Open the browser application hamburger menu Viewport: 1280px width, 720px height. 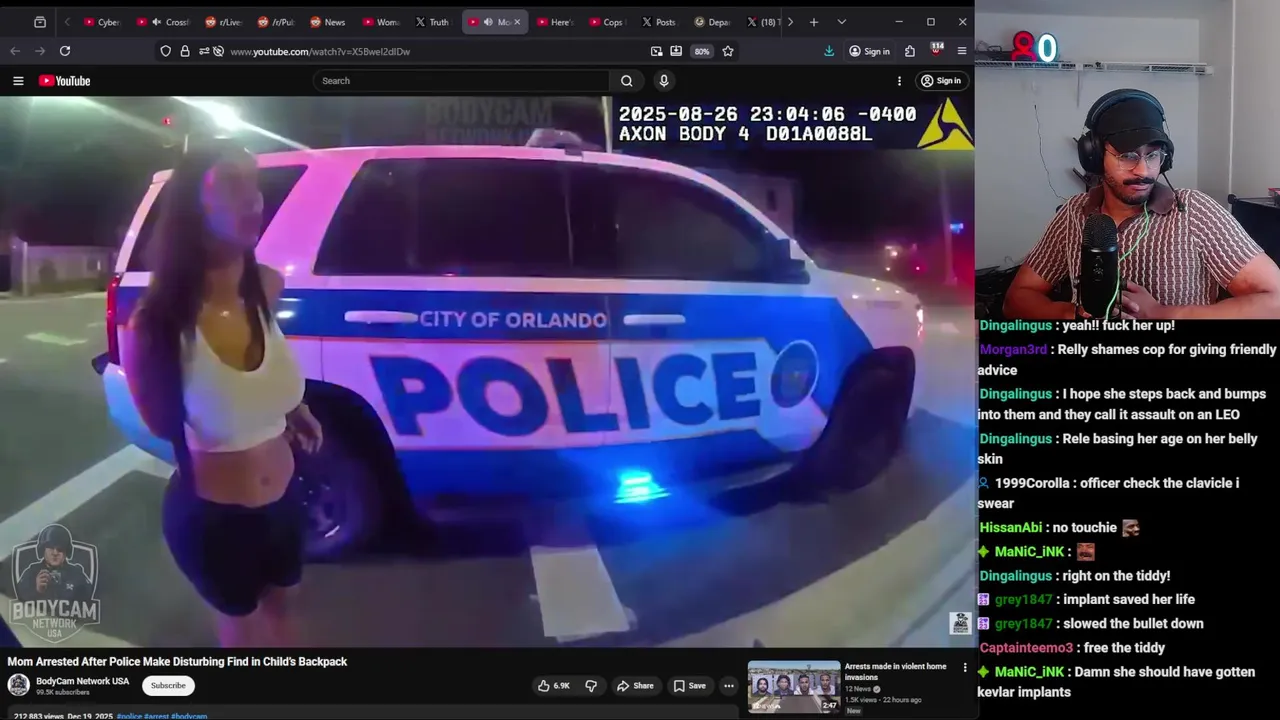point(962,51)
